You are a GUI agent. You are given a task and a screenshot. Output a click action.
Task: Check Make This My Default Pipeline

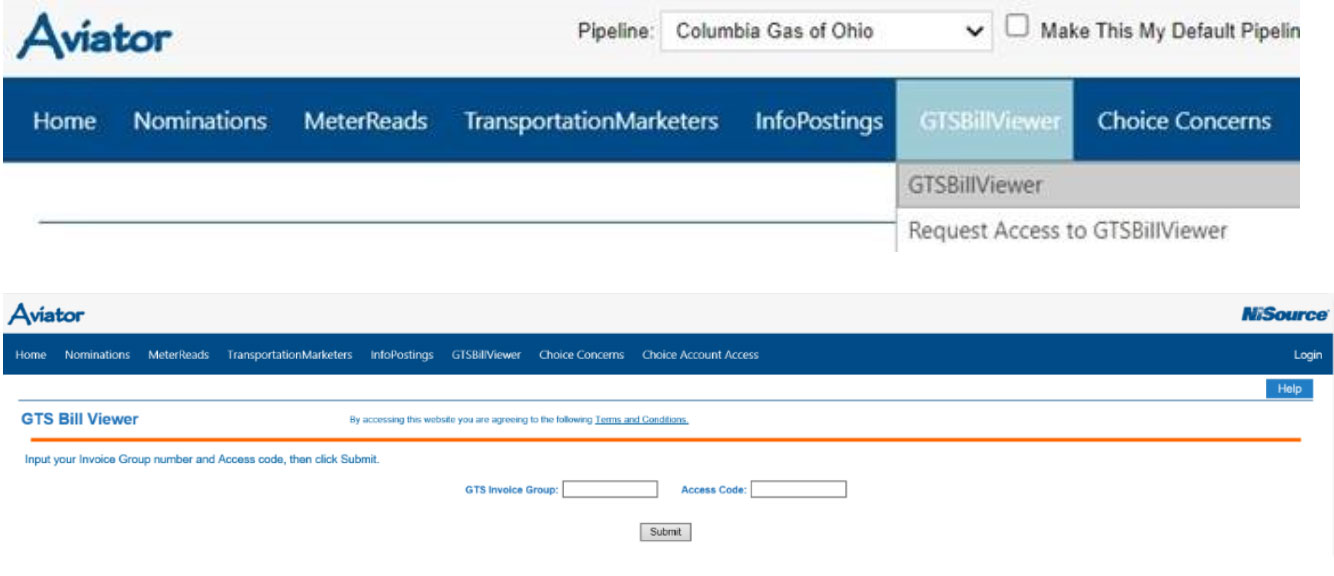[1016, 27]
